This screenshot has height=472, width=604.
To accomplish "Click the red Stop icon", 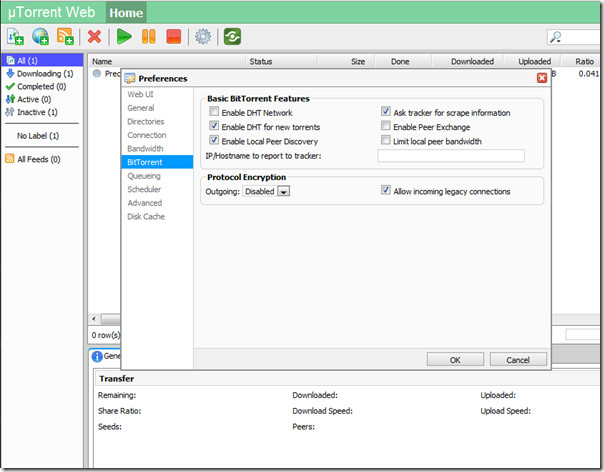I will pos(173,37).
